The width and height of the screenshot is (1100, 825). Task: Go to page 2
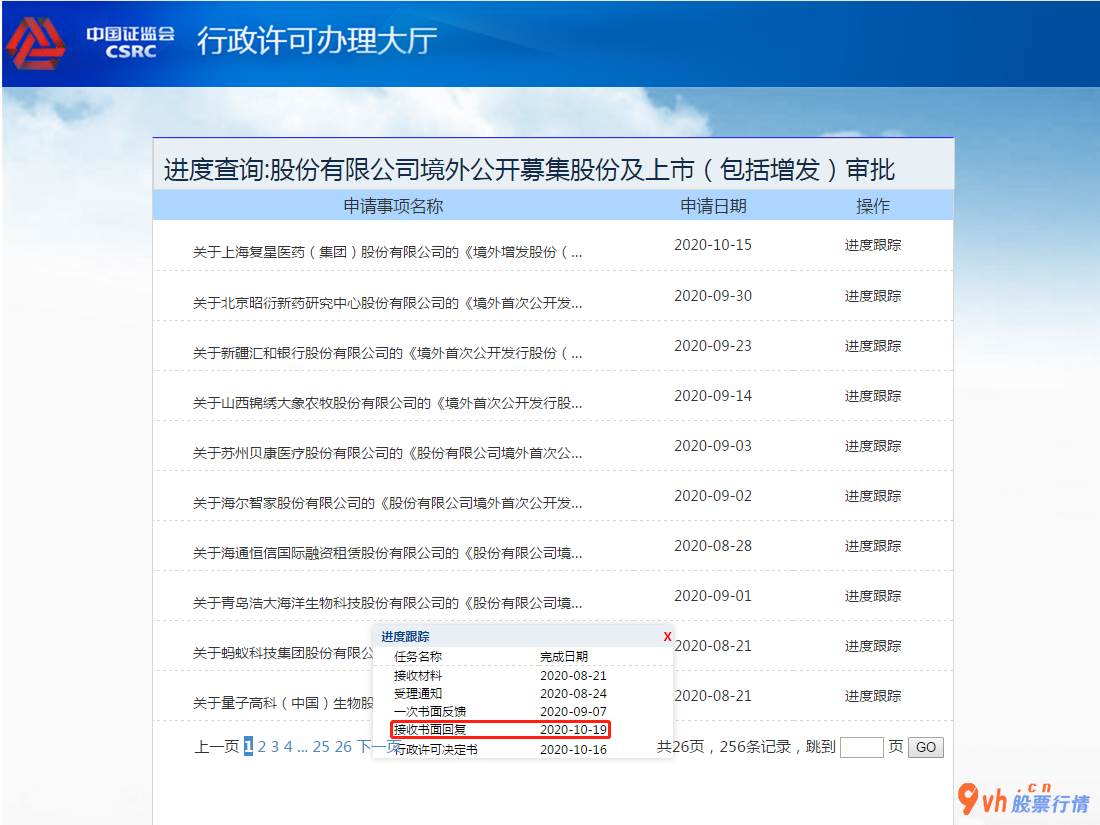click(x=262, y=746)
